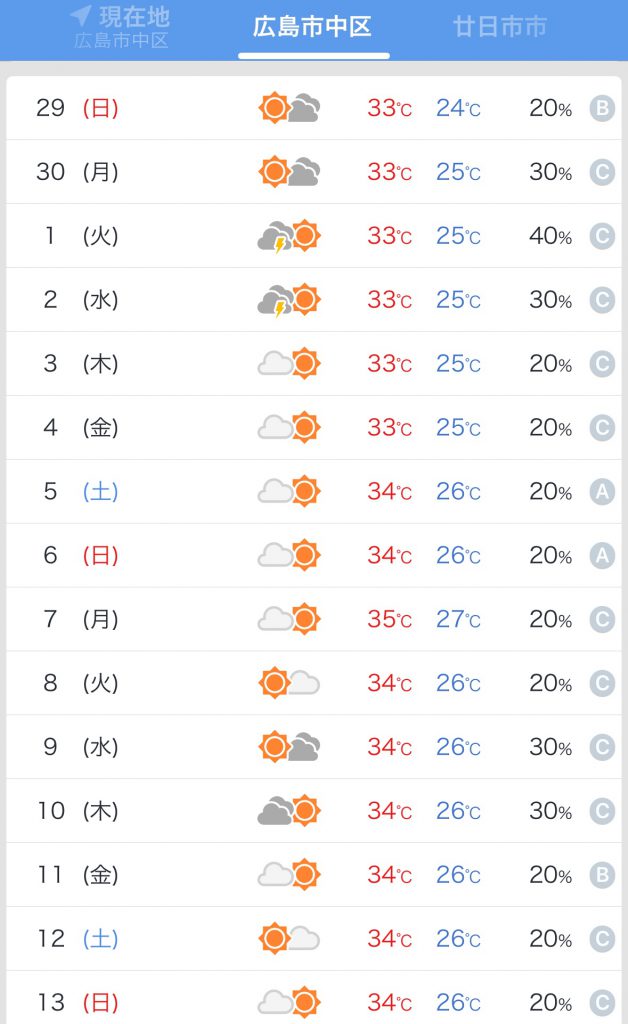Open the 広島市中区 tab
Viewport: 628px width, 1024px height.
(x=313, y=27)
